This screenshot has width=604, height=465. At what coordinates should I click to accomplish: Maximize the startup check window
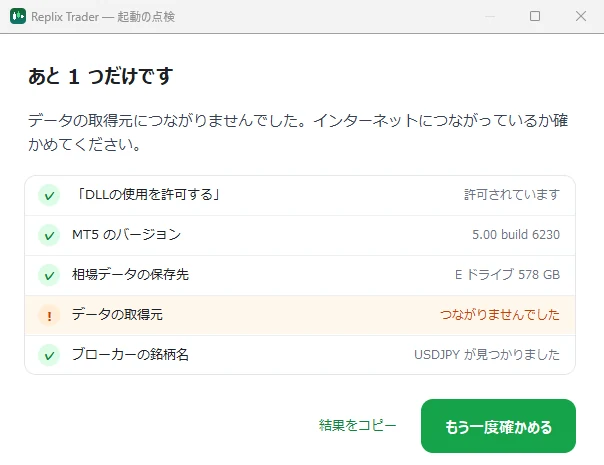[535, 16]
